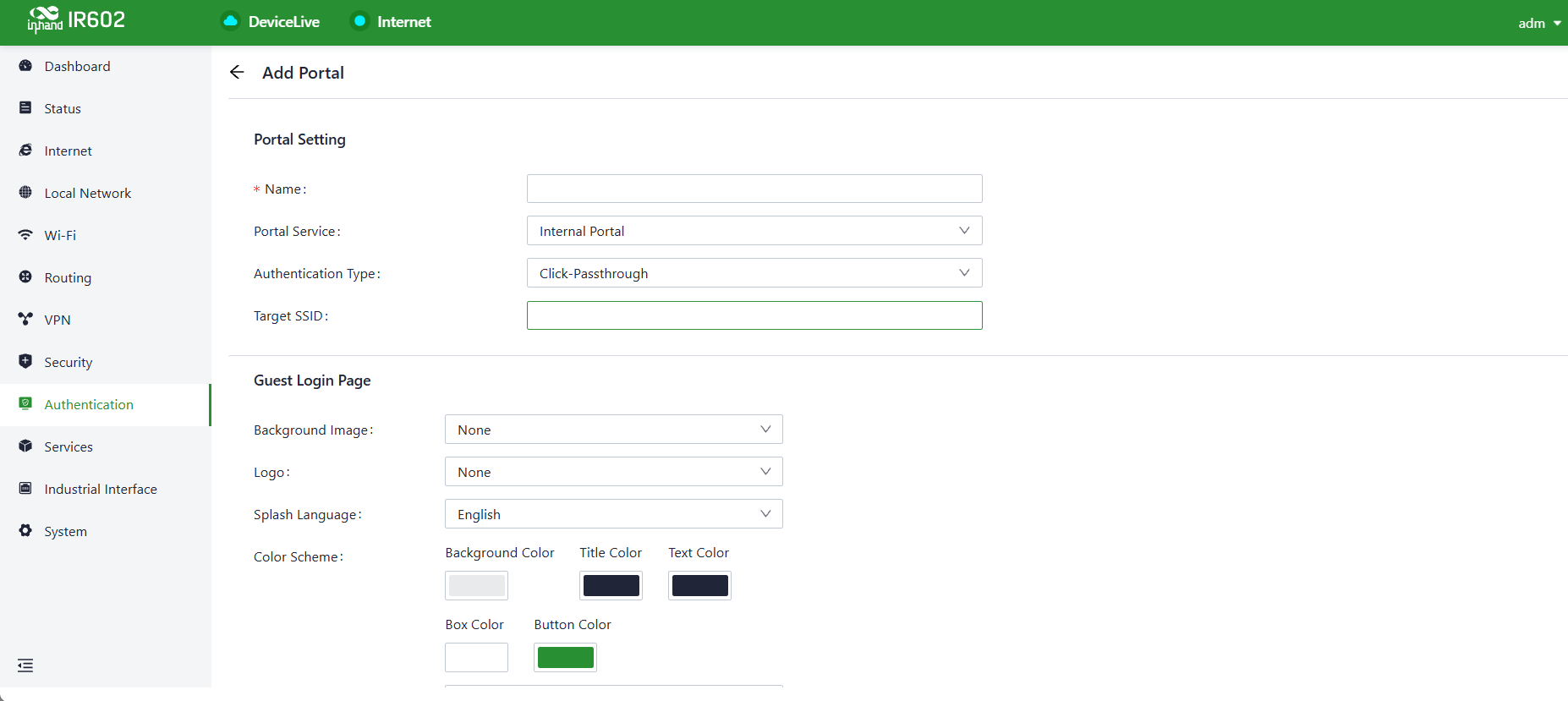
Task: Pick the Background Color swatch
Action: (477, 586)
